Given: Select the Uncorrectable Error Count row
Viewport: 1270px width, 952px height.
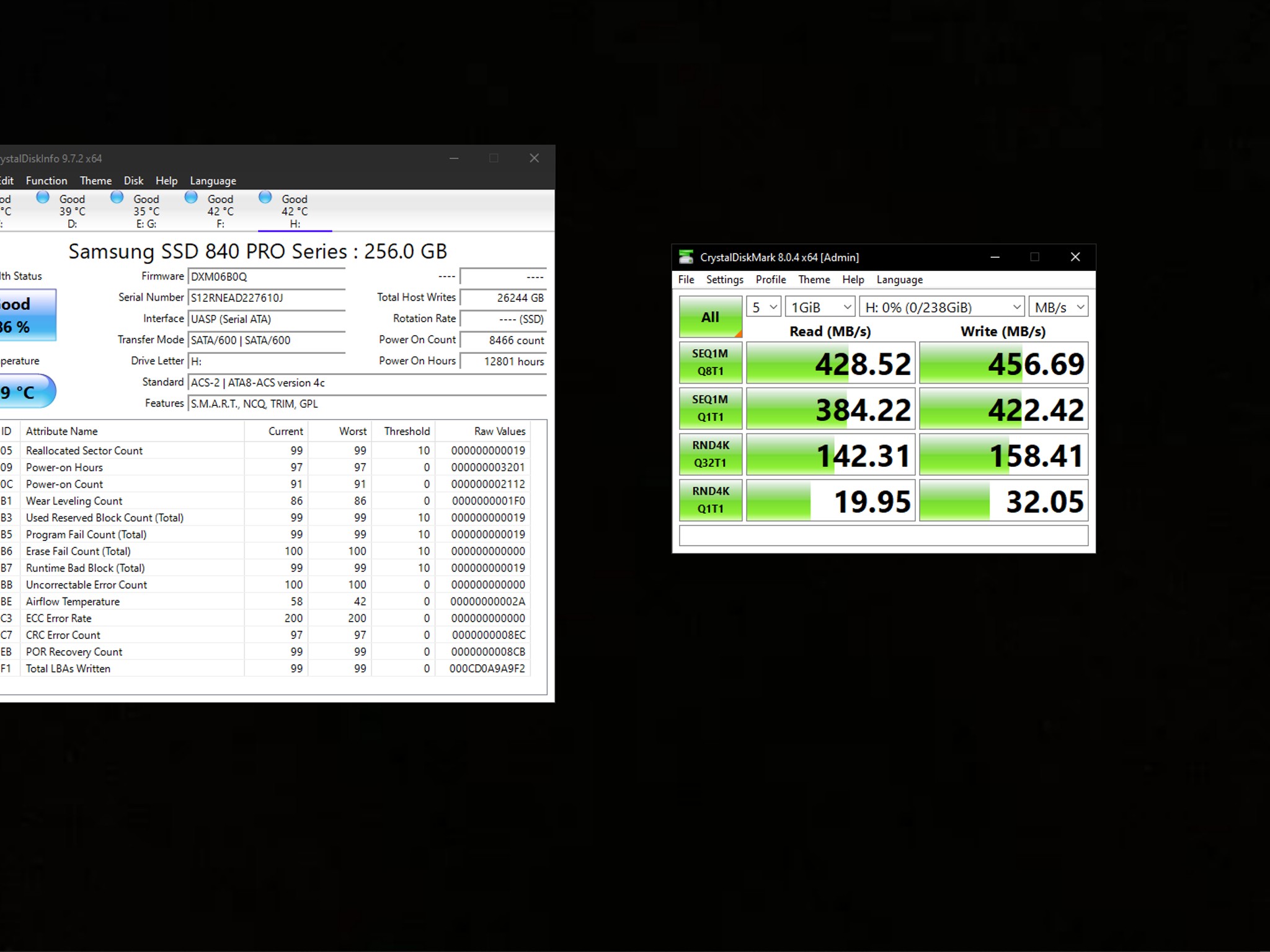Looking at the screenshot, I should [x=265, y=584].
